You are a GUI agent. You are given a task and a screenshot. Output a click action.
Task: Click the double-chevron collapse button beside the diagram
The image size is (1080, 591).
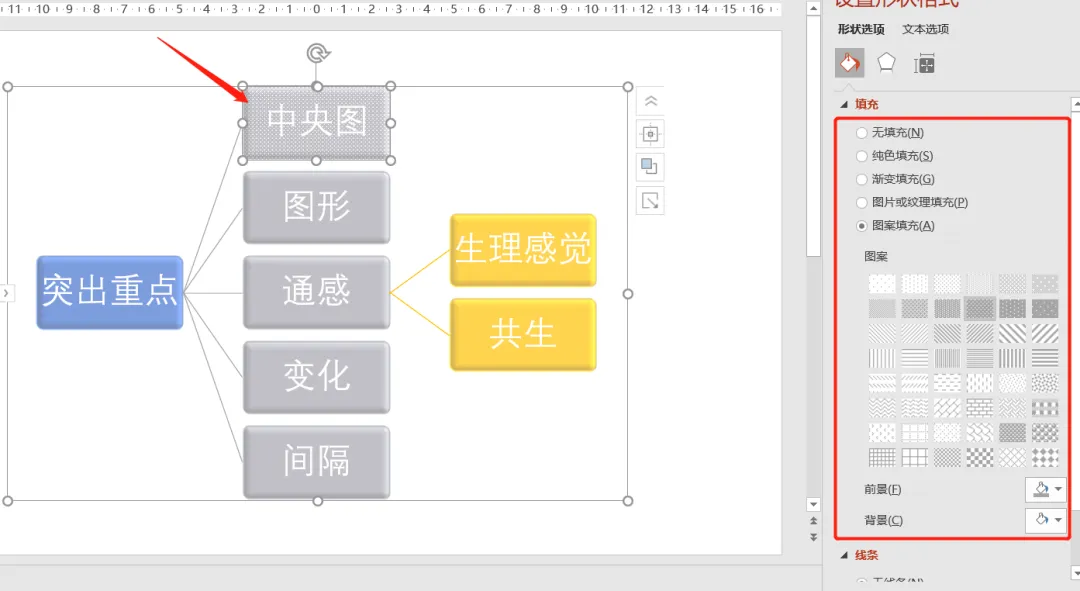click(650, 101)
